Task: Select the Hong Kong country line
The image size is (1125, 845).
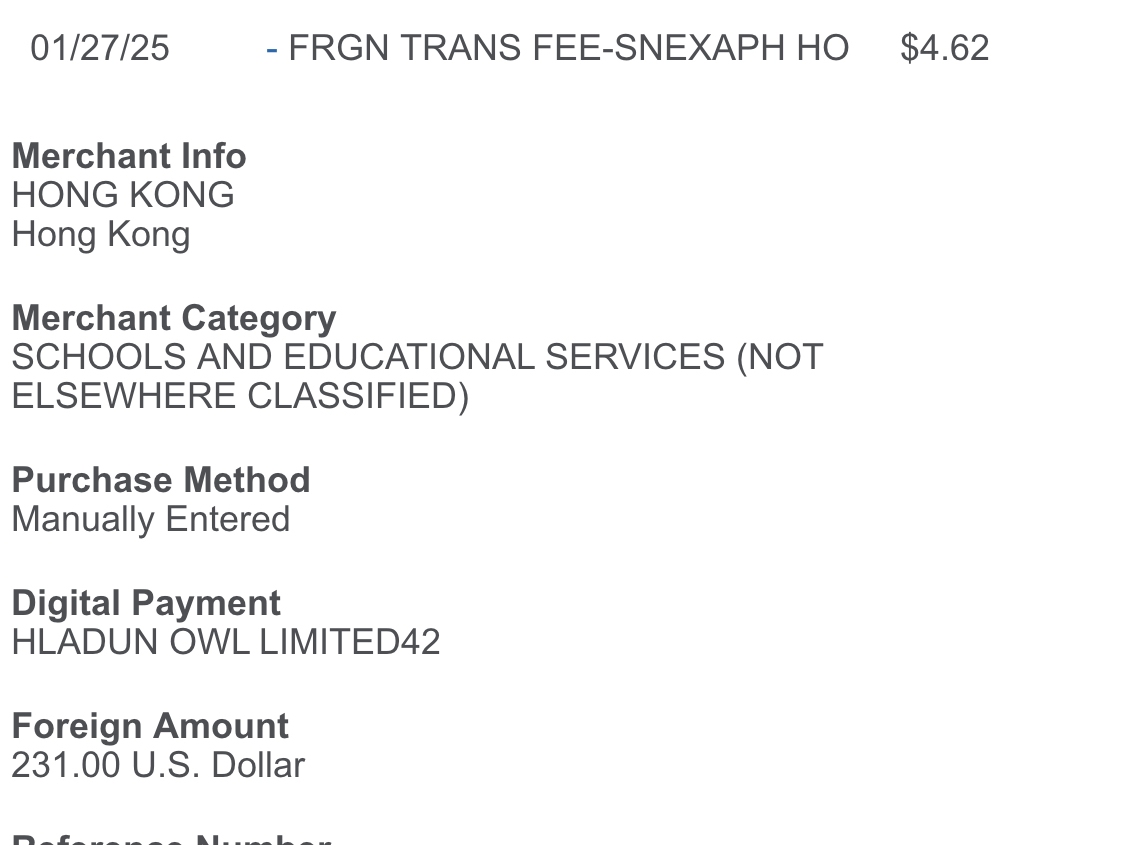Action: tap(101, 235)
